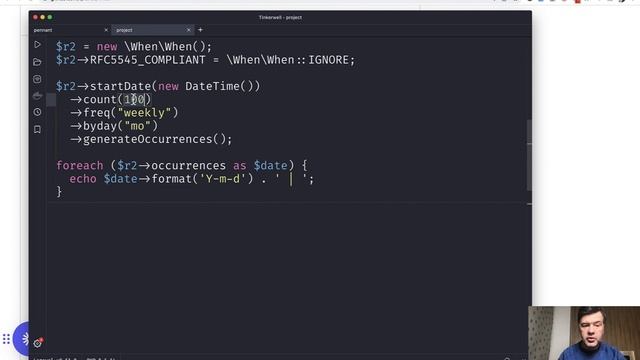Click startDate(new DateTime()) call
Viewport: 640px width, 360px height.
click(175, 86)
